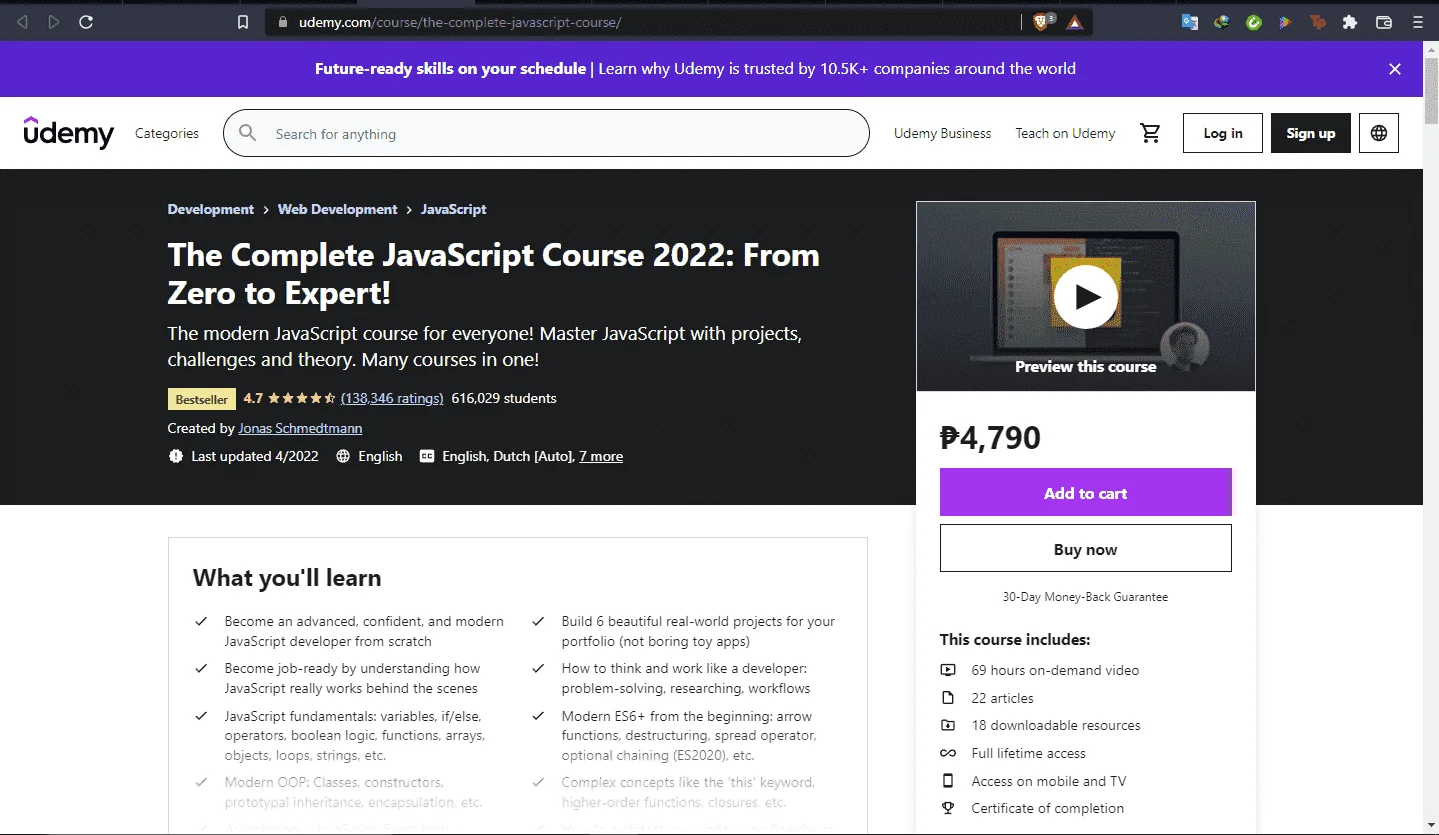Click the globe-arrows extension icon

coord(1222,22)
